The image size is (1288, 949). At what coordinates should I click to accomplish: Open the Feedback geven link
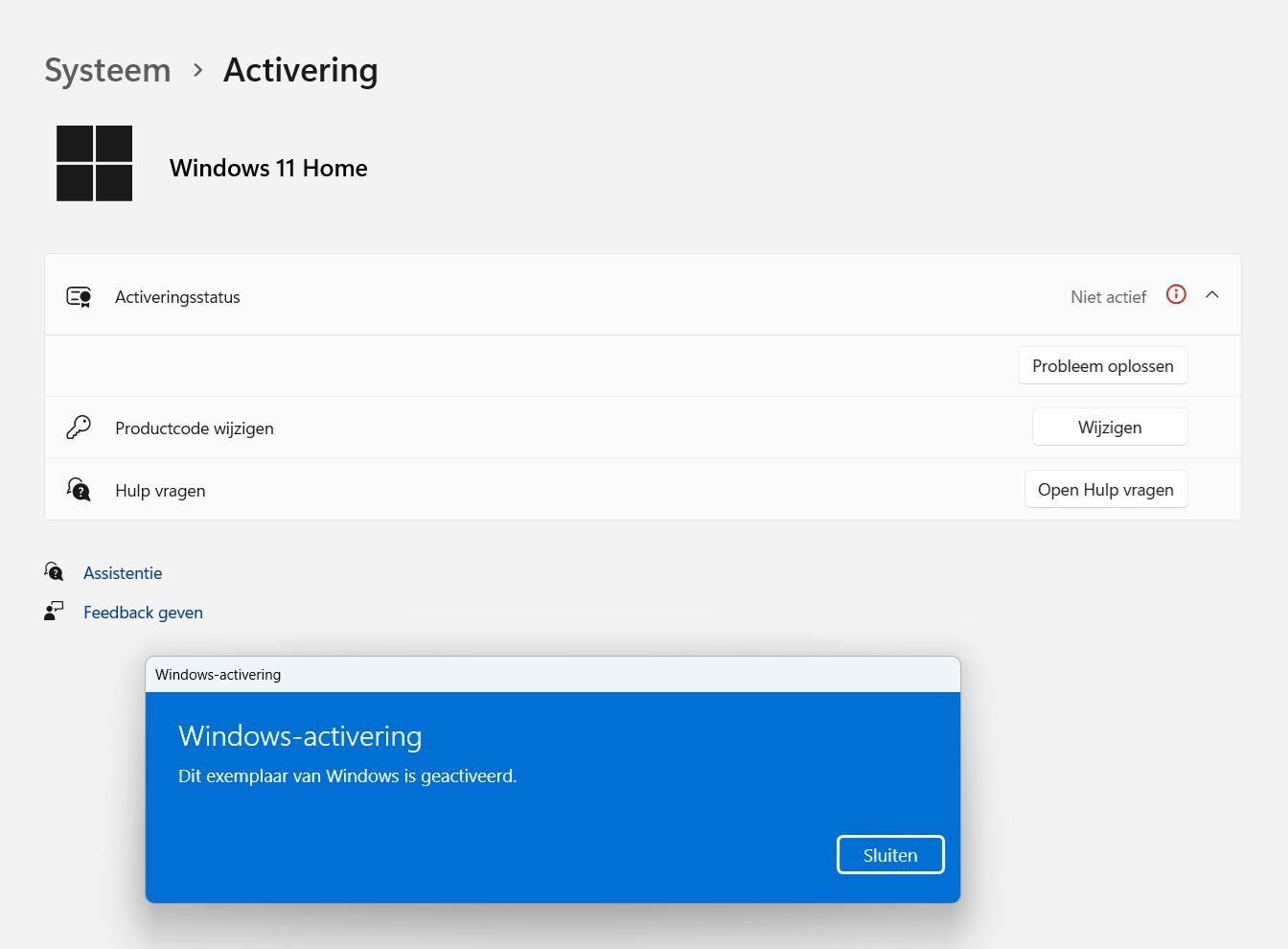click(x=143, y=613)
